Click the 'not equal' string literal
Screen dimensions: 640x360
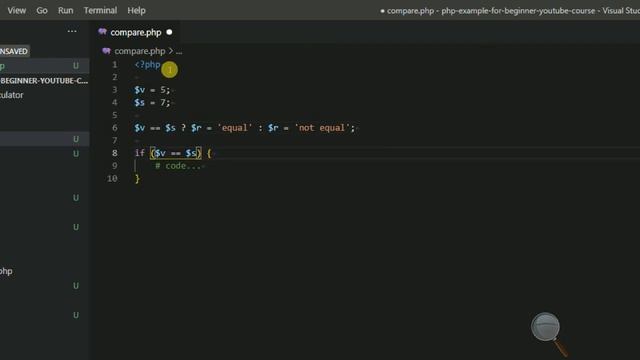(322, 128)
